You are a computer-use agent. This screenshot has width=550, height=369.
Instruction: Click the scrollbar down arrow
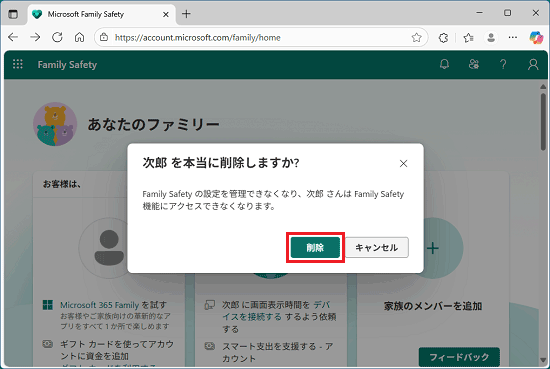point(543,361)
